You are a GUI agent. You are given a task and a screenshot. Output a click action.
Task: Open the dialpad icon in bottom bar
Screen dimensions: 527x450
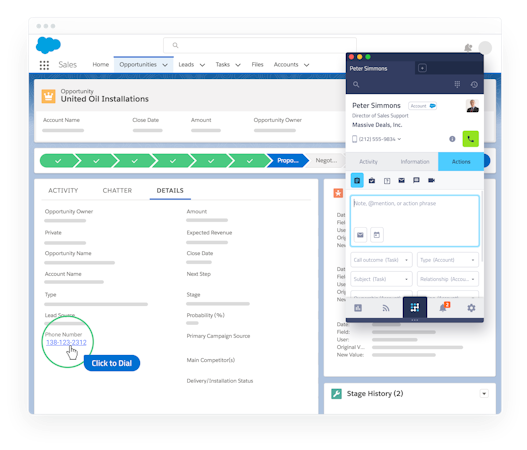tap(415, 307)
